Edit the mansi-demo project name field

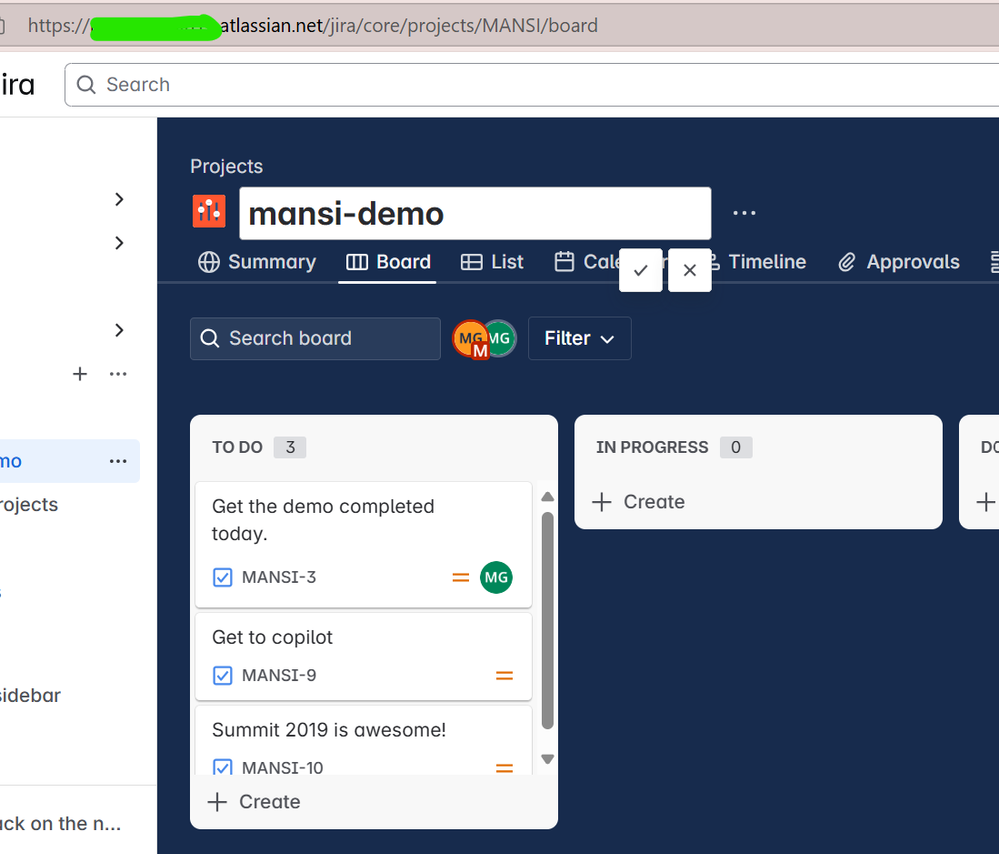pyautogui.click(x=475, y=214)
